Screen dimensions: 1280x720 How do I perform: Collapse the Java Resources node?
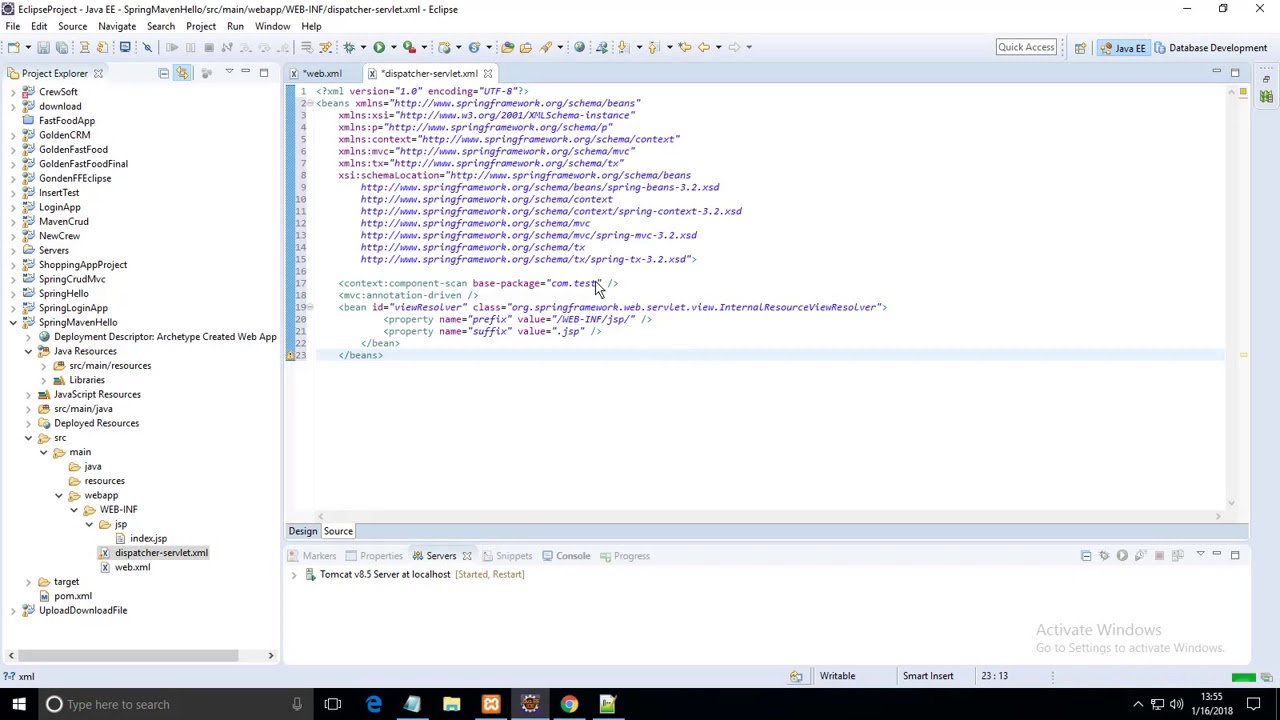pyautogui.click(x=28, y=351)
